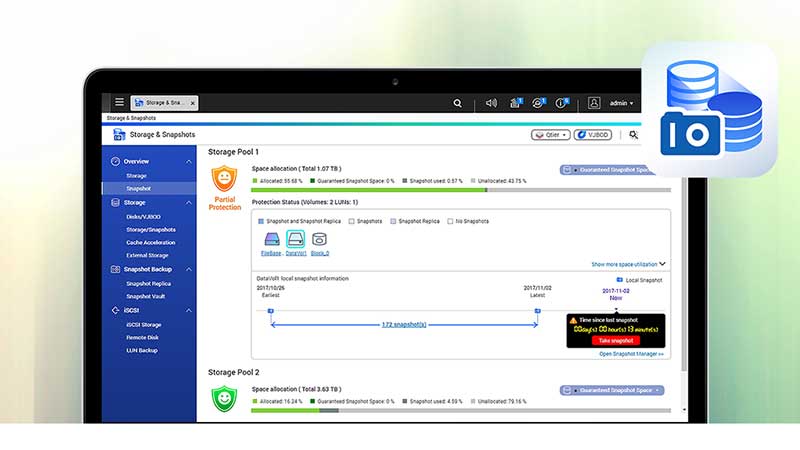Close the Storage & Snapshots tab

click(x=193, y=103)
